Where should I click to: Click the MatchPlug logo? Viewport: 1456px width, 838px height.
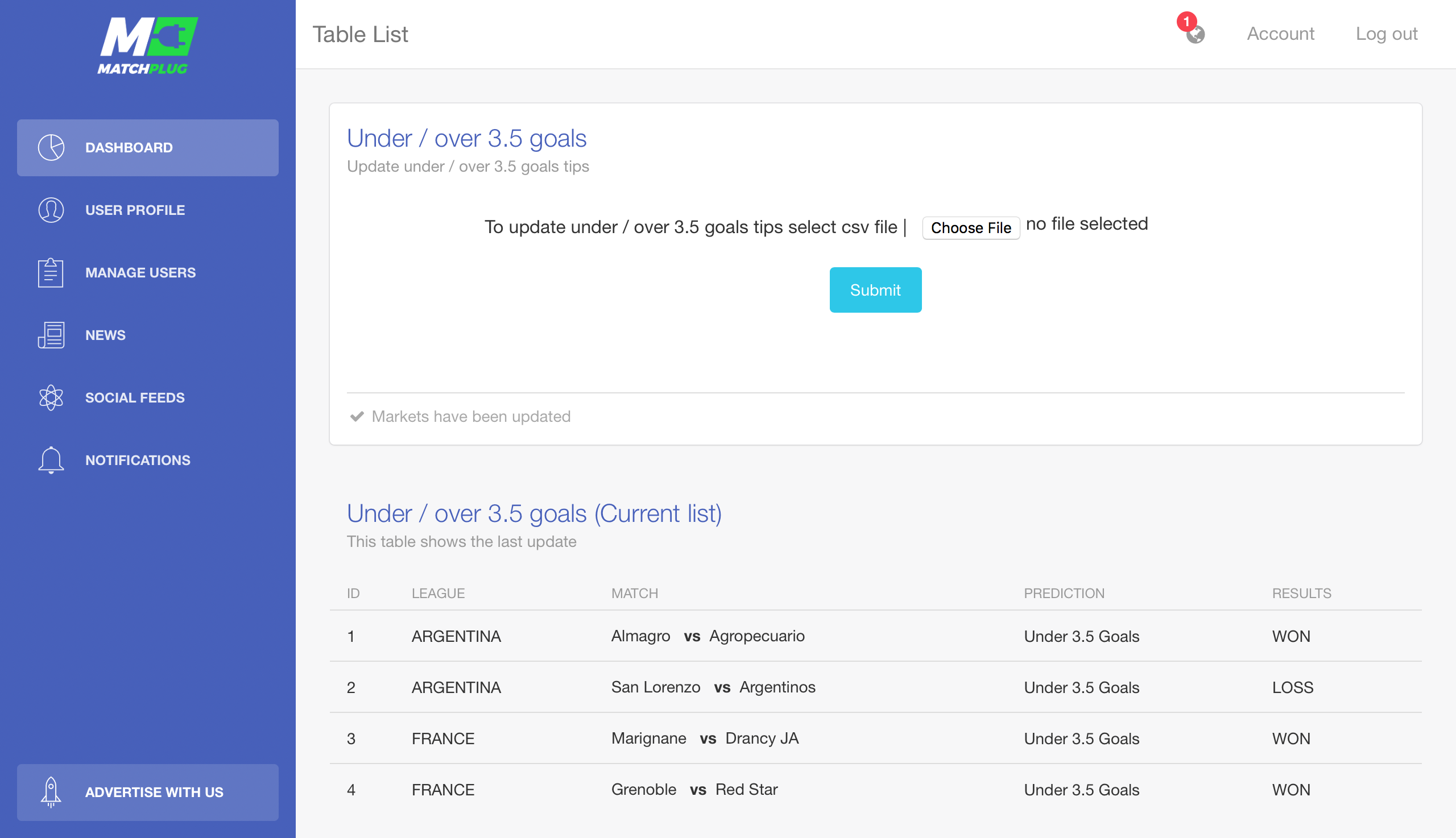(147, 45)
